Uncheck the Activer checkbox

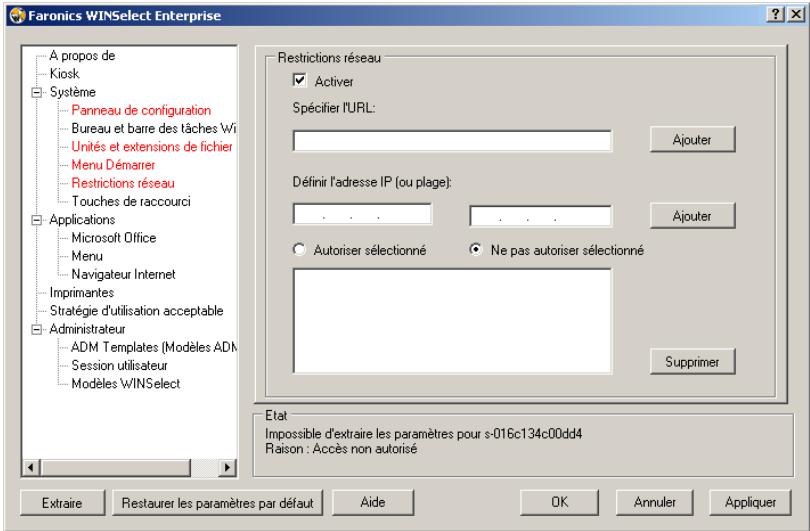pos(299,80)
